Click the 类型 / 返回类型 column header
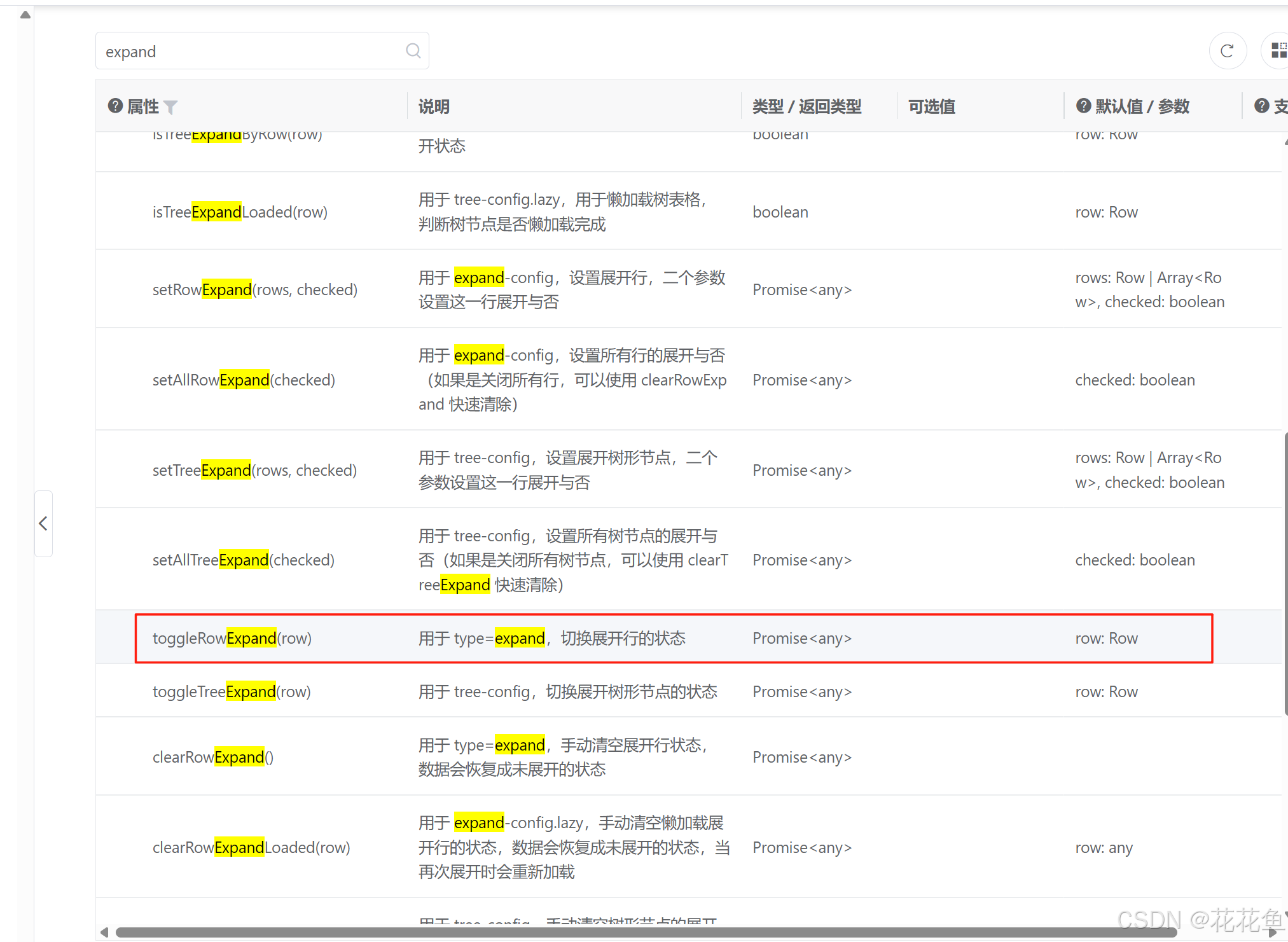Viewport: 1288px width, 942px height. point(807,106)
